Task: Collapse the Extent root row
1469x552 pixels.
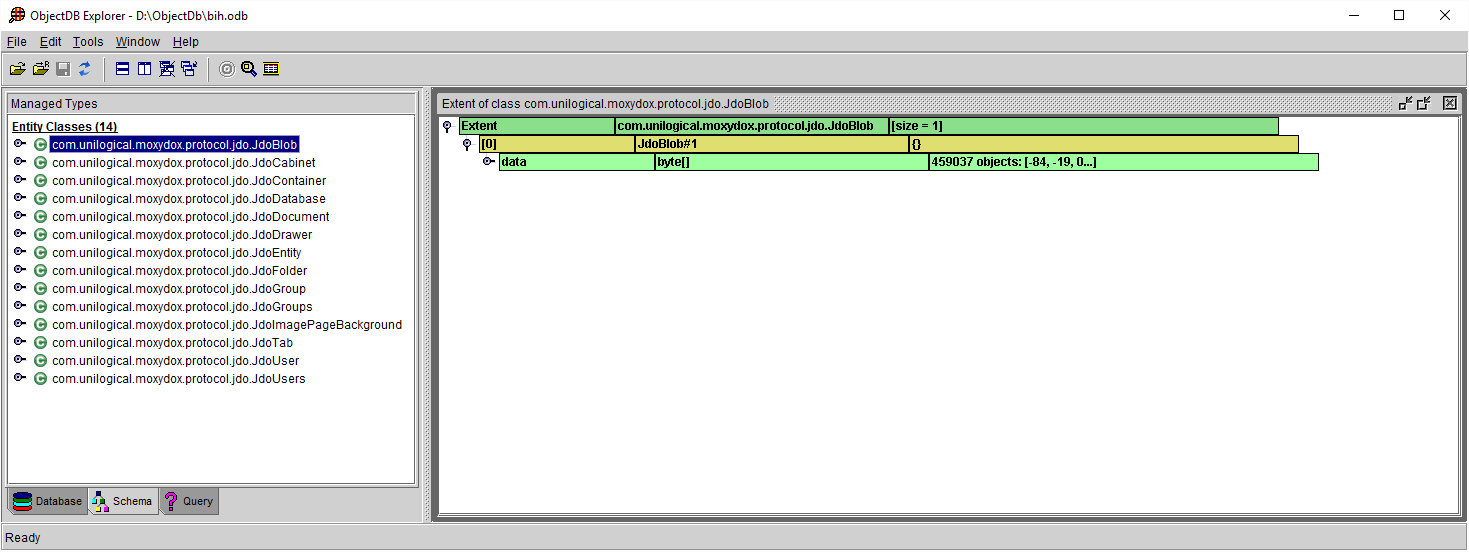Action: (447, 127)
